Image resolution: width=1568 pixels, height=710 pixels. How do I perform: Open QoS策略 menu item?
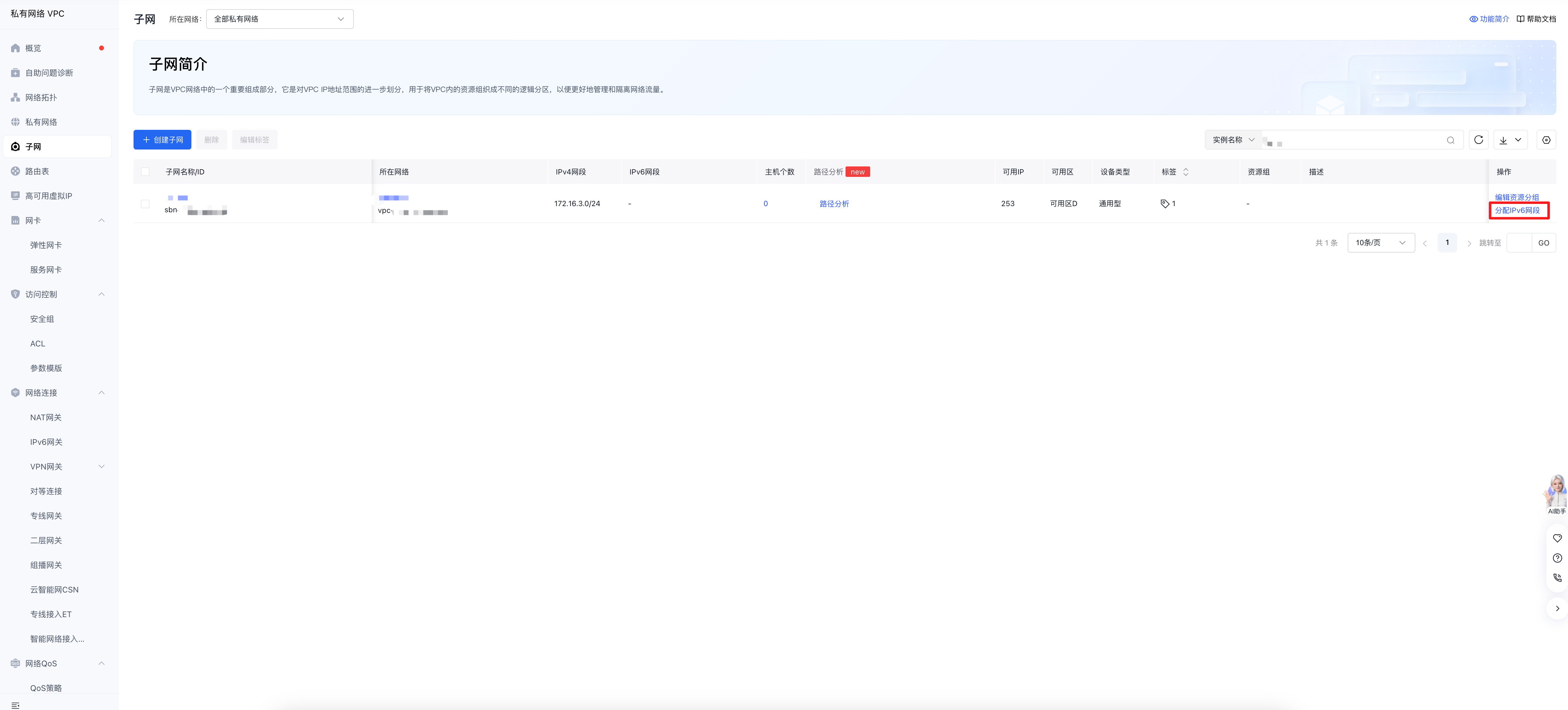[46, 688]
